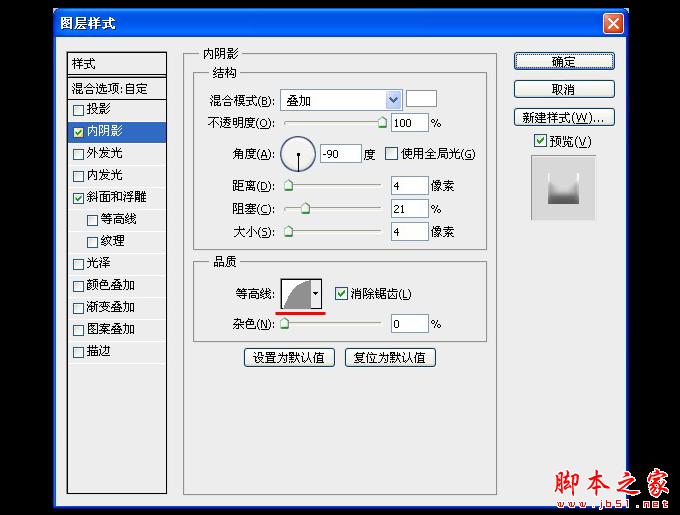Toggle the 预览 preview checkbox
680x515 pixels.
(x=540, y=140)
